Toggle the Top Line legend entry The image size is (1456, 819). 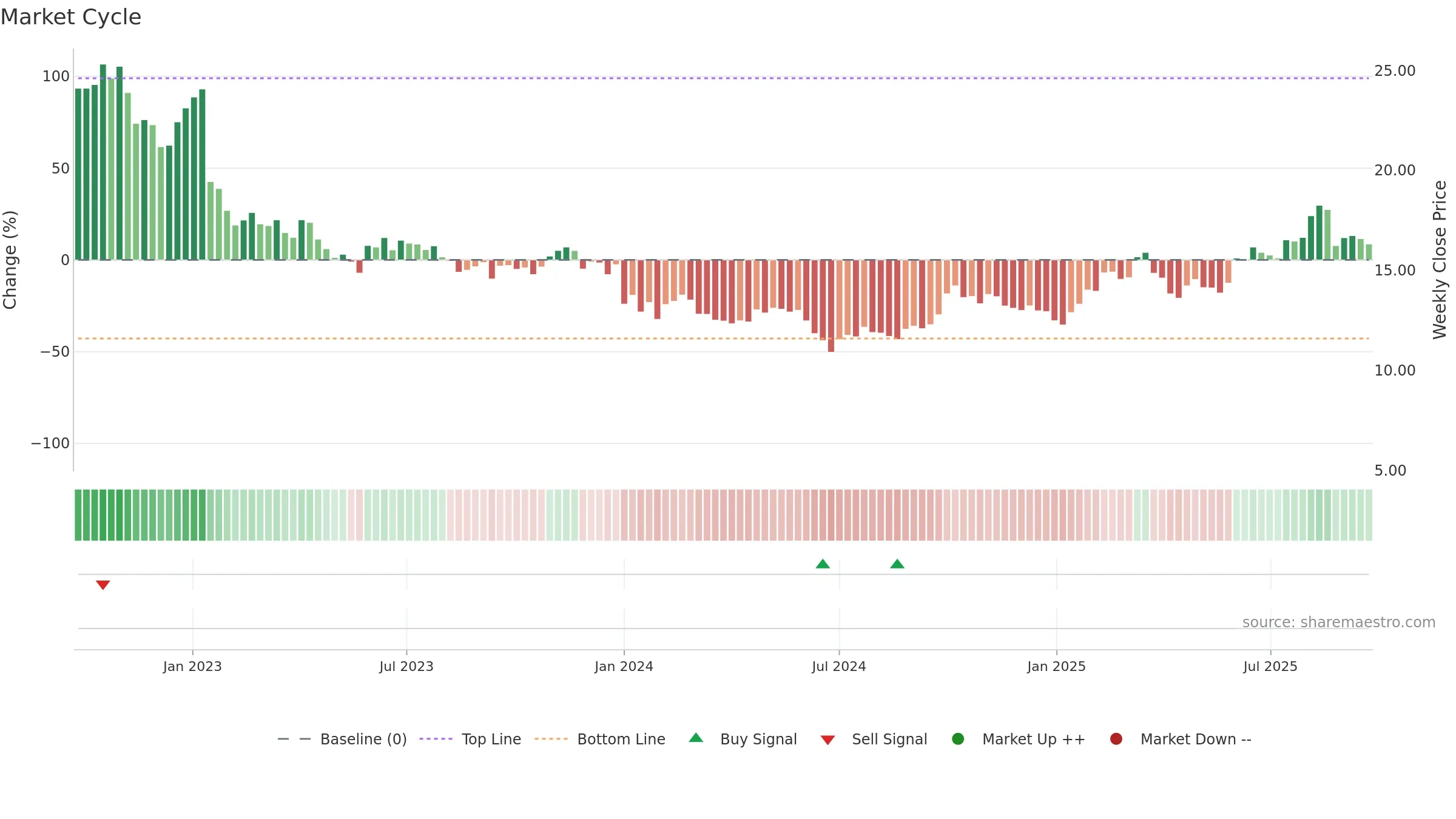[x=470, y=739]
